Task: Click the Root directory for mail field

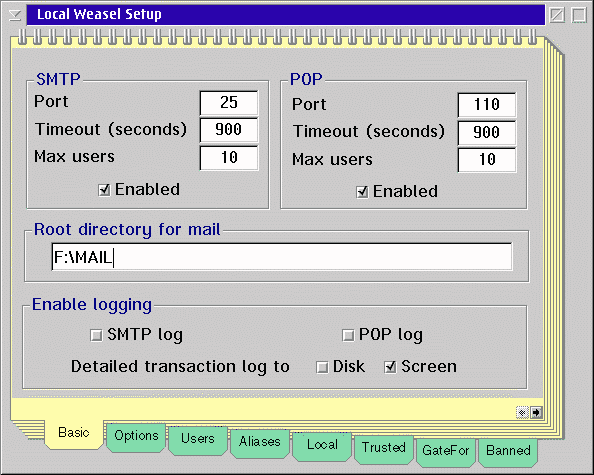Action: click(281, 257)
